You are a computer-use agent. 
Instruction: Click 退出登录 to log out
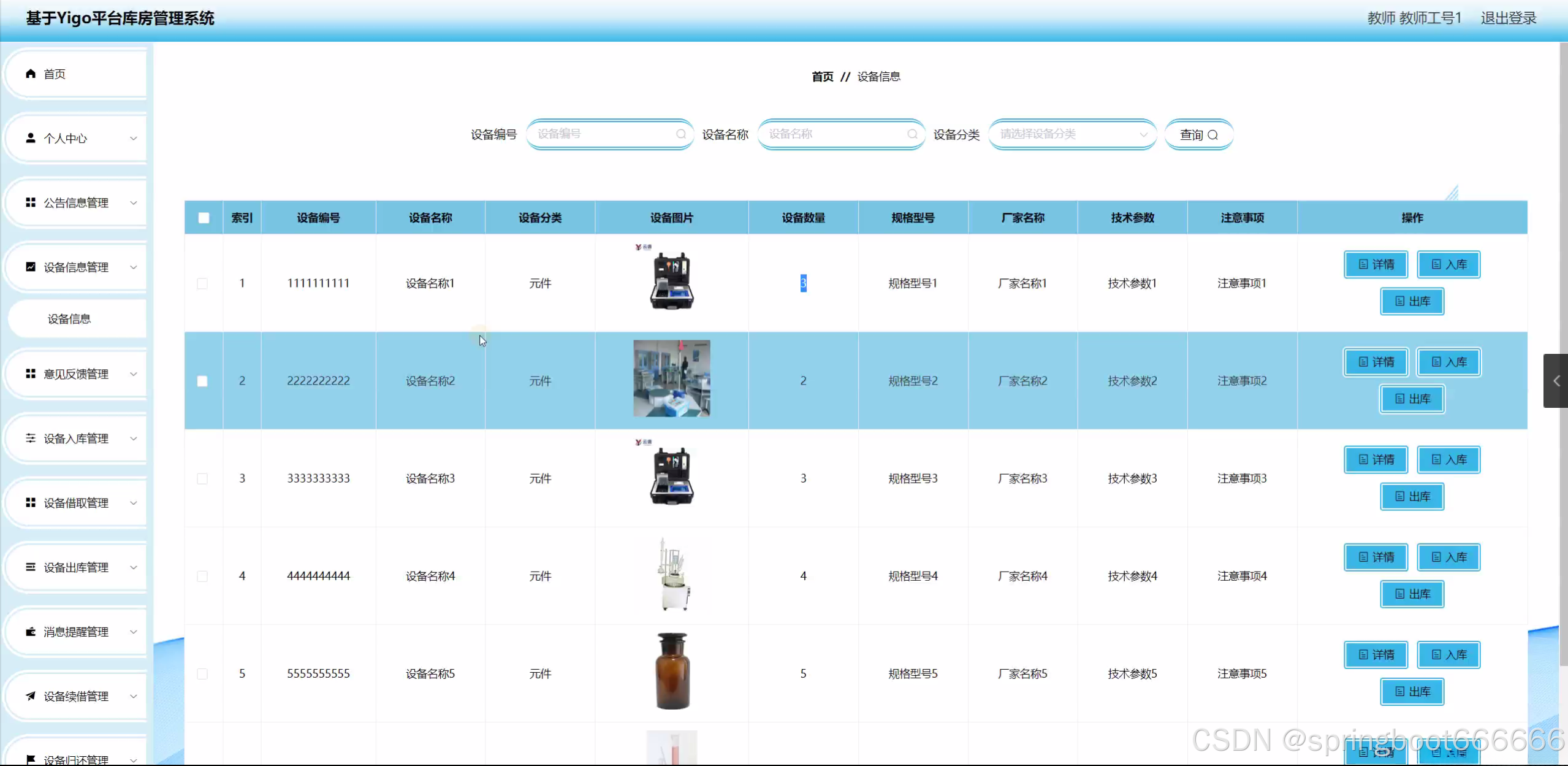tap(1508, 18)
